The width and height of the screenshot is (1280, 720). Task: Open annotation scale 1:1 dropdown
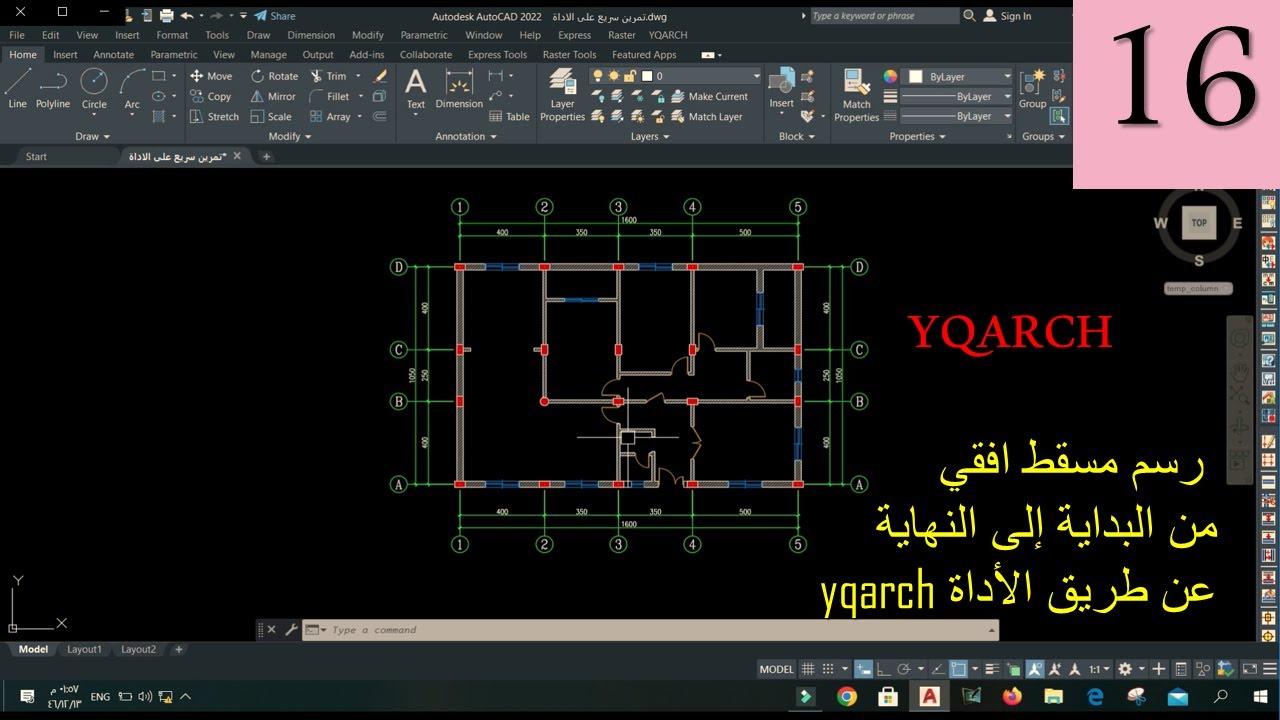(1098, 669)
